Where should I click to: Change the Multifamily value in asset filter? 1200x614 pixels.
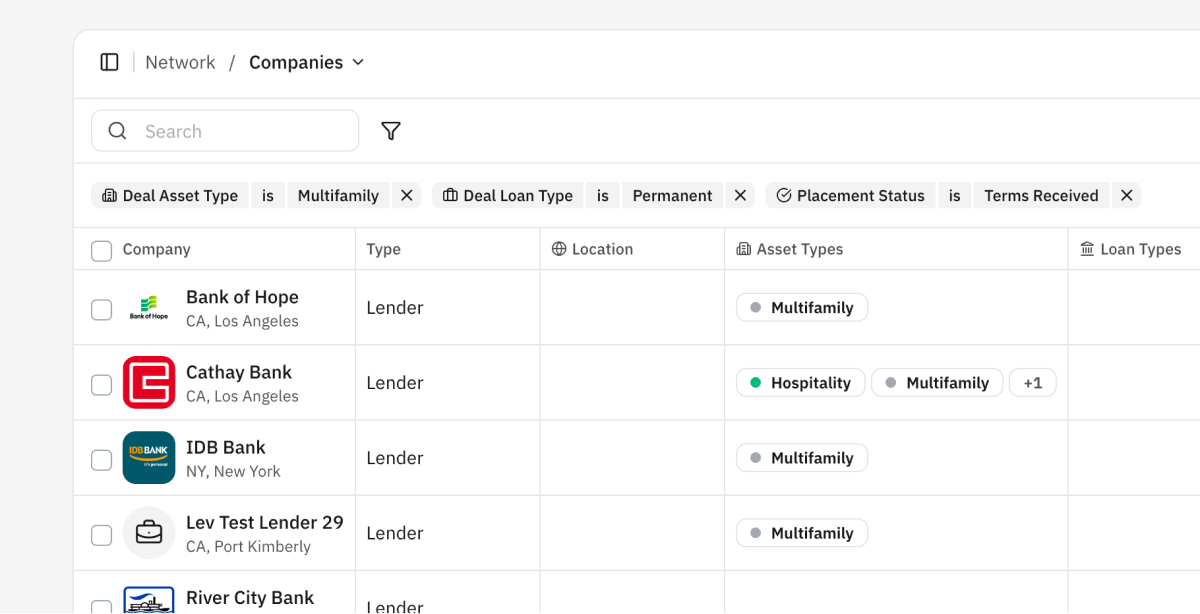click(x=338, y=195)
